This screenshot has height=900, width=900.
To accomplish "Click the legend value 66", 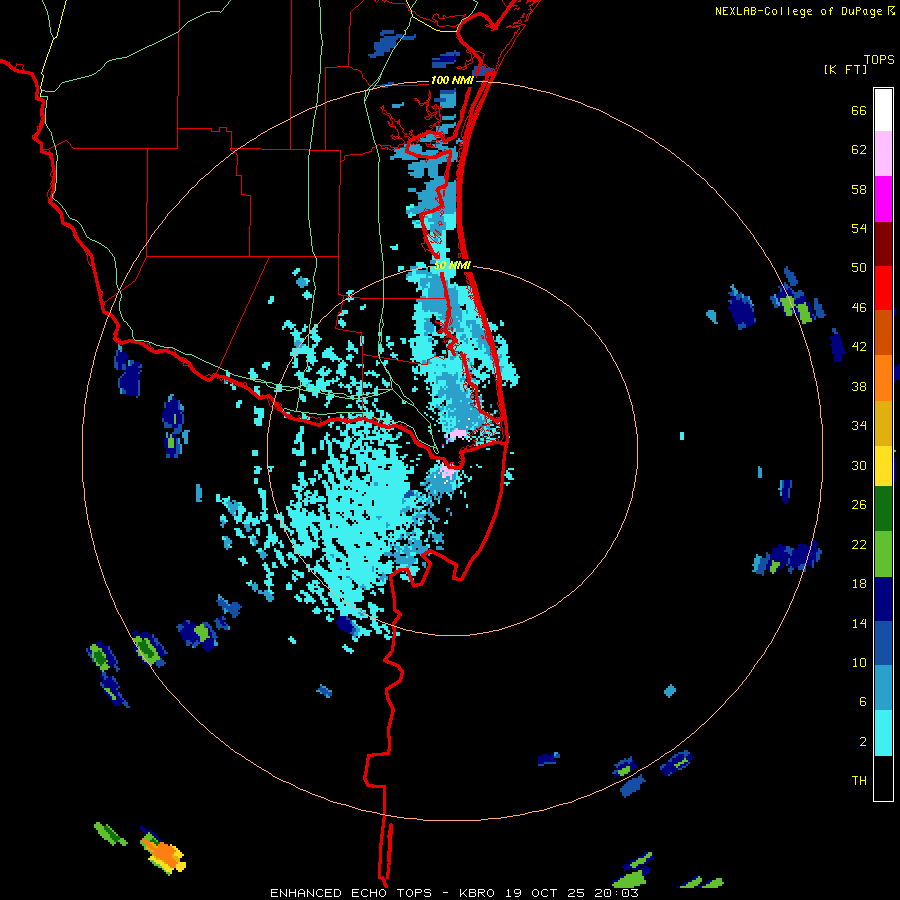I will pyautogui.click(x=859, y=111).
